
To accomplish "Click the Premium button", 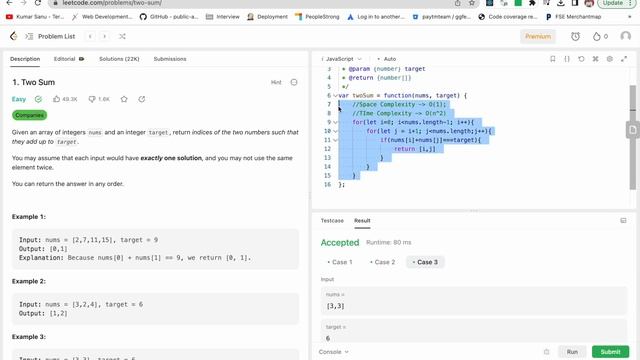I will coord(538,36).
